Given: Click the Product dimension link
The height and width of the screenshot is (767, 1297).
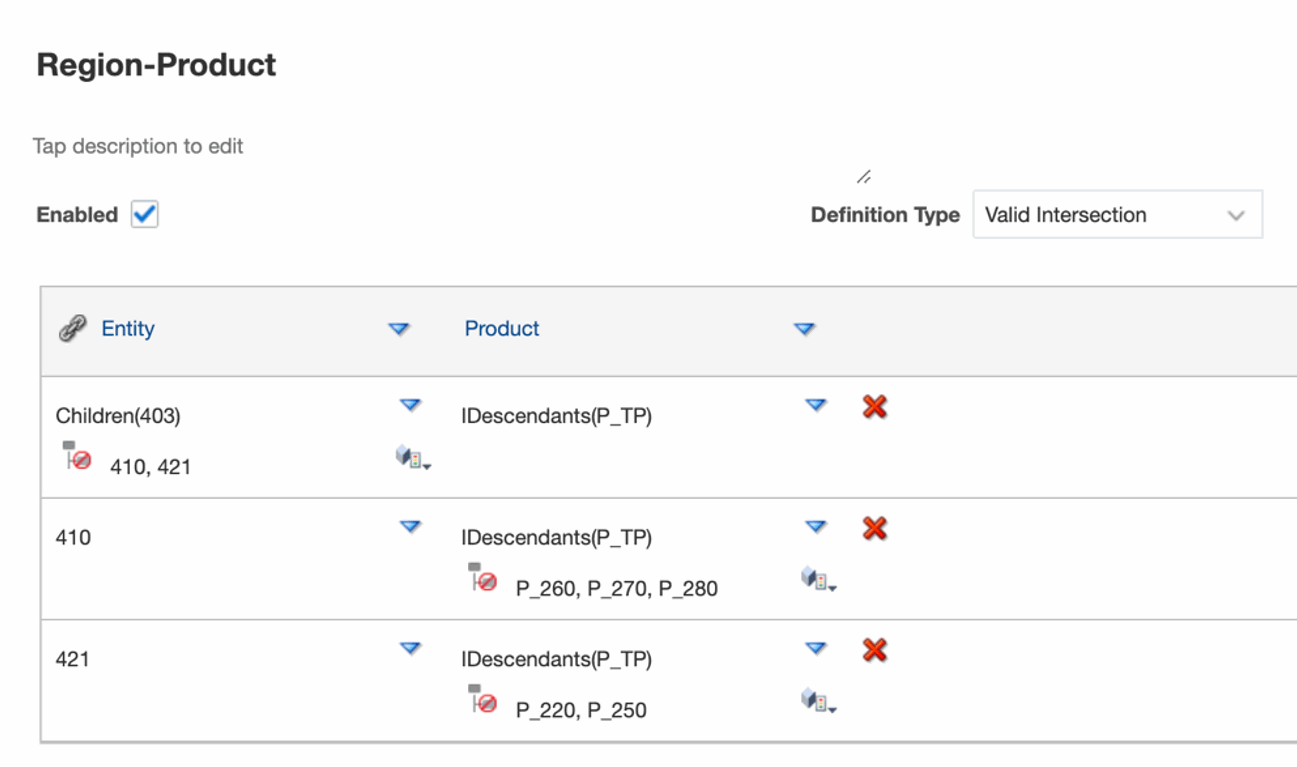Looking at the screenshot, I should pyautogui.click(x=502, y=329).
